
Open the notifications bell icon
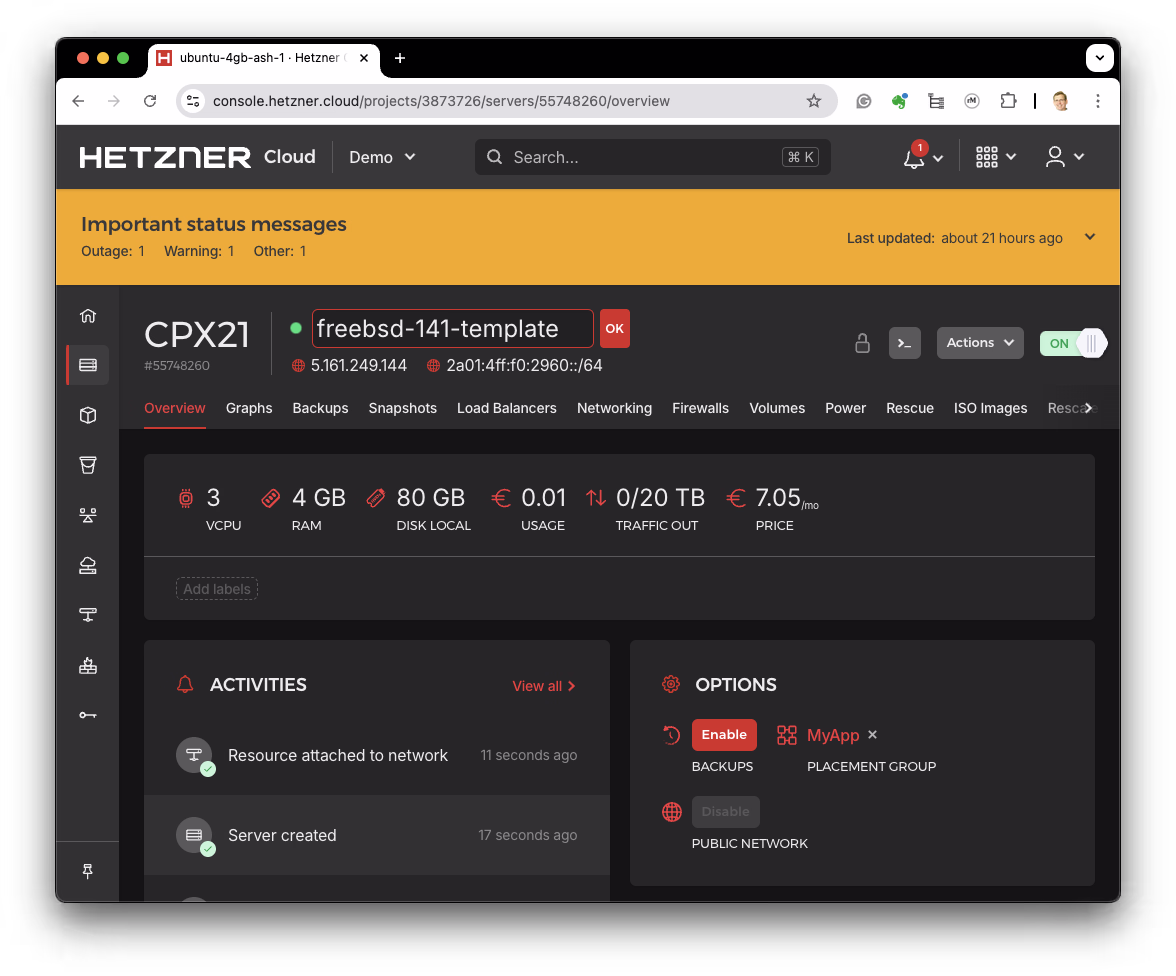click(914, 157)
